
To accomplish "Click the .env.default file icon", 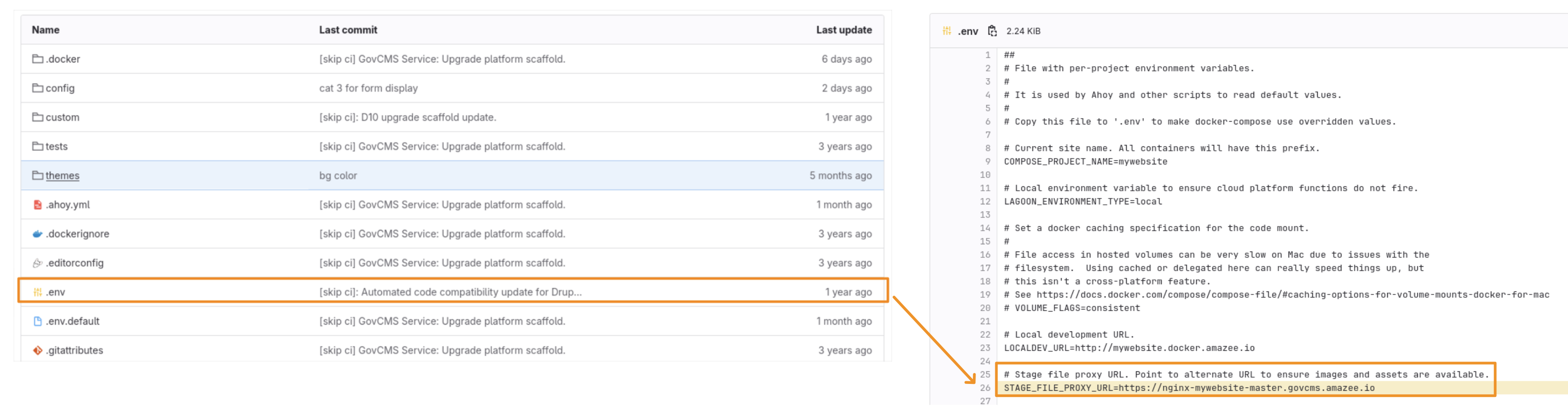I will click(x=37, y=322).
